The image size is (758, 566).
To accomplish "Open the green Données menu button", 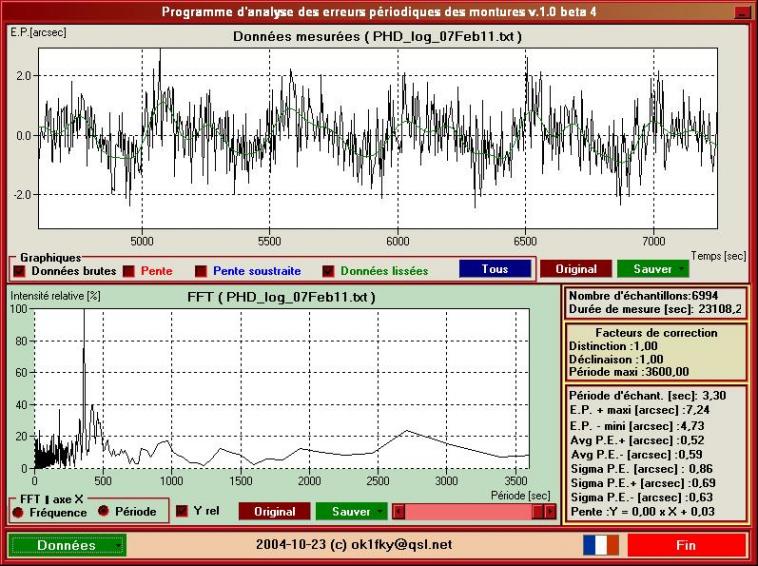I will click(67, 545).
